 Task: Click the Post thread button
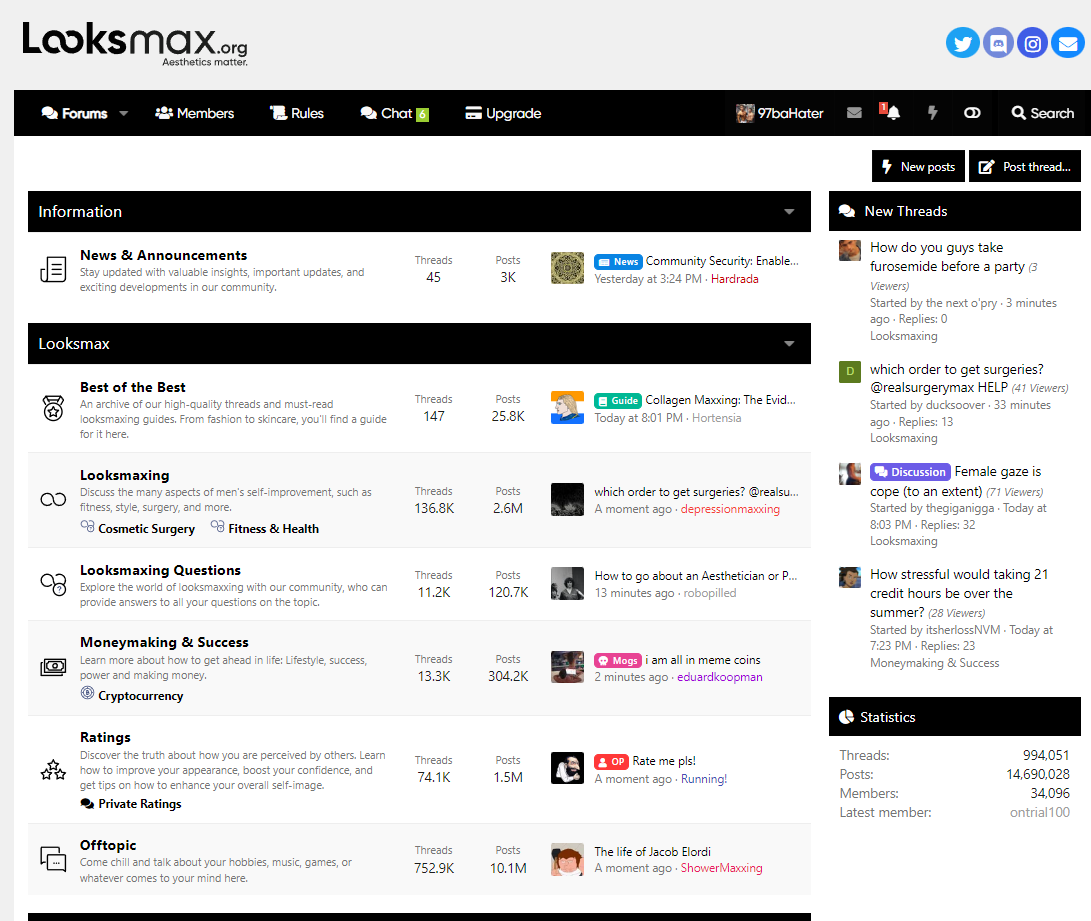point(1026,167)
